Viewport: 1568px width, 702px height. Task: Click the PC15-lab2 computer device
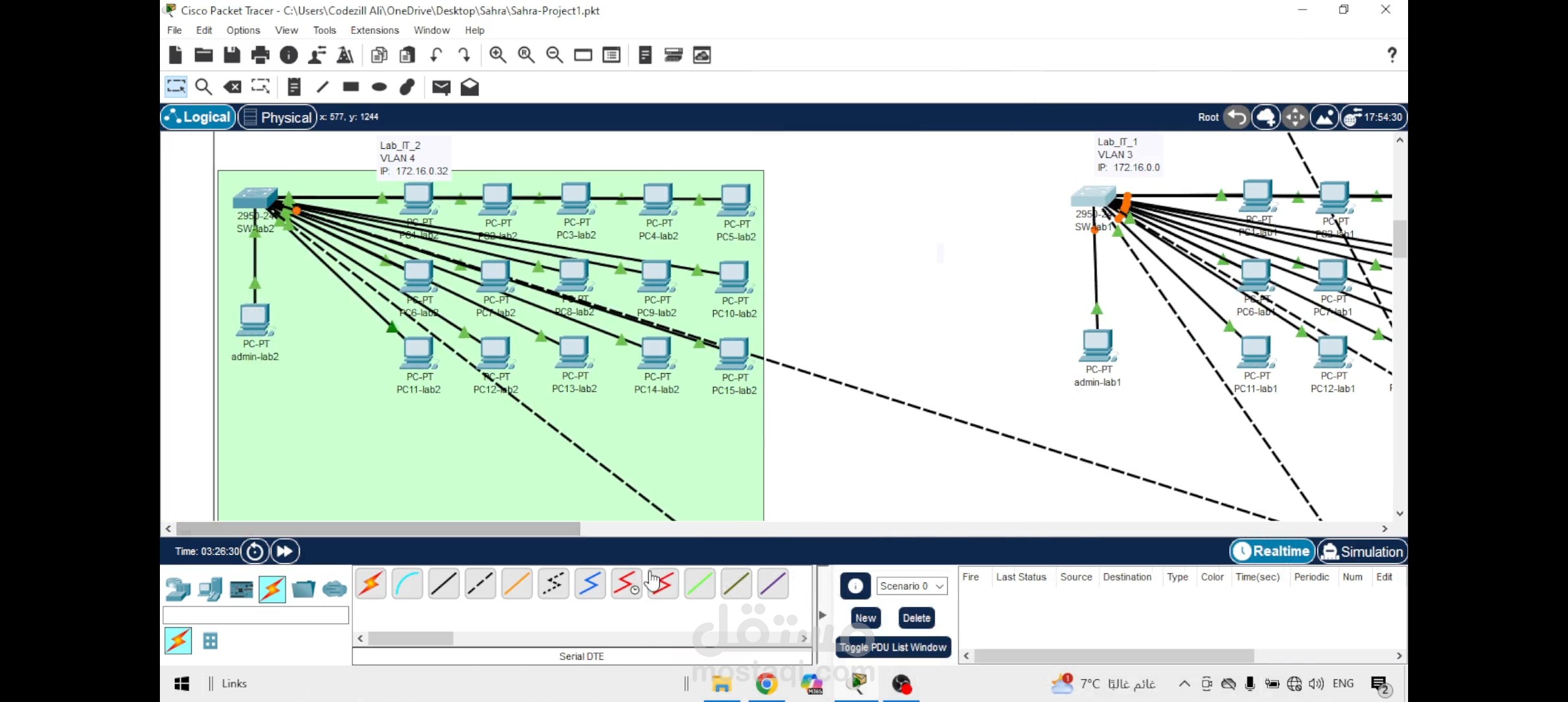point(735,354)
